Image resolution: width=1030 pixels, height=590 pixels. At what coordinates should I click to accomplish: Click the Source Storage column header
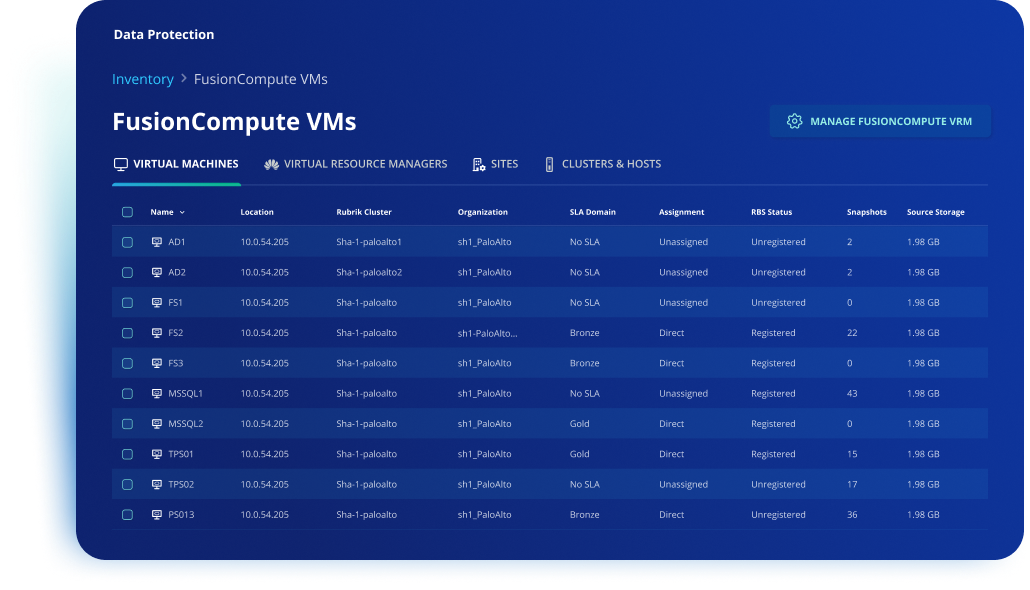click(x=935, y=212)
